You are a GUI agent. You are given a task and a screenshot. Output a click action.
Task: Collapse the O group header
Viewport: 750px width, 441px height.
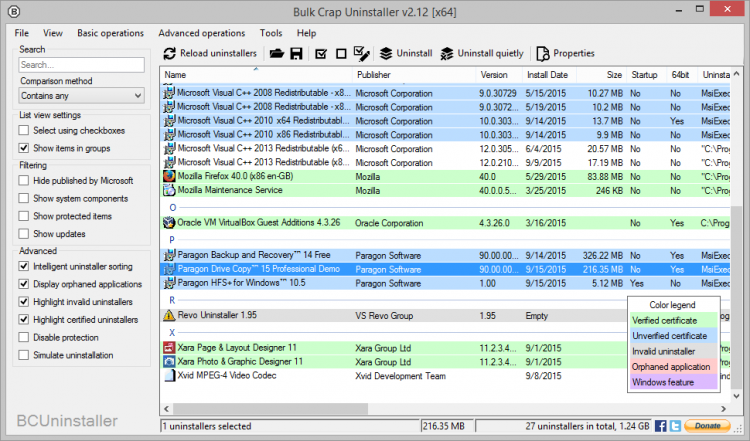tap(173, 208)
